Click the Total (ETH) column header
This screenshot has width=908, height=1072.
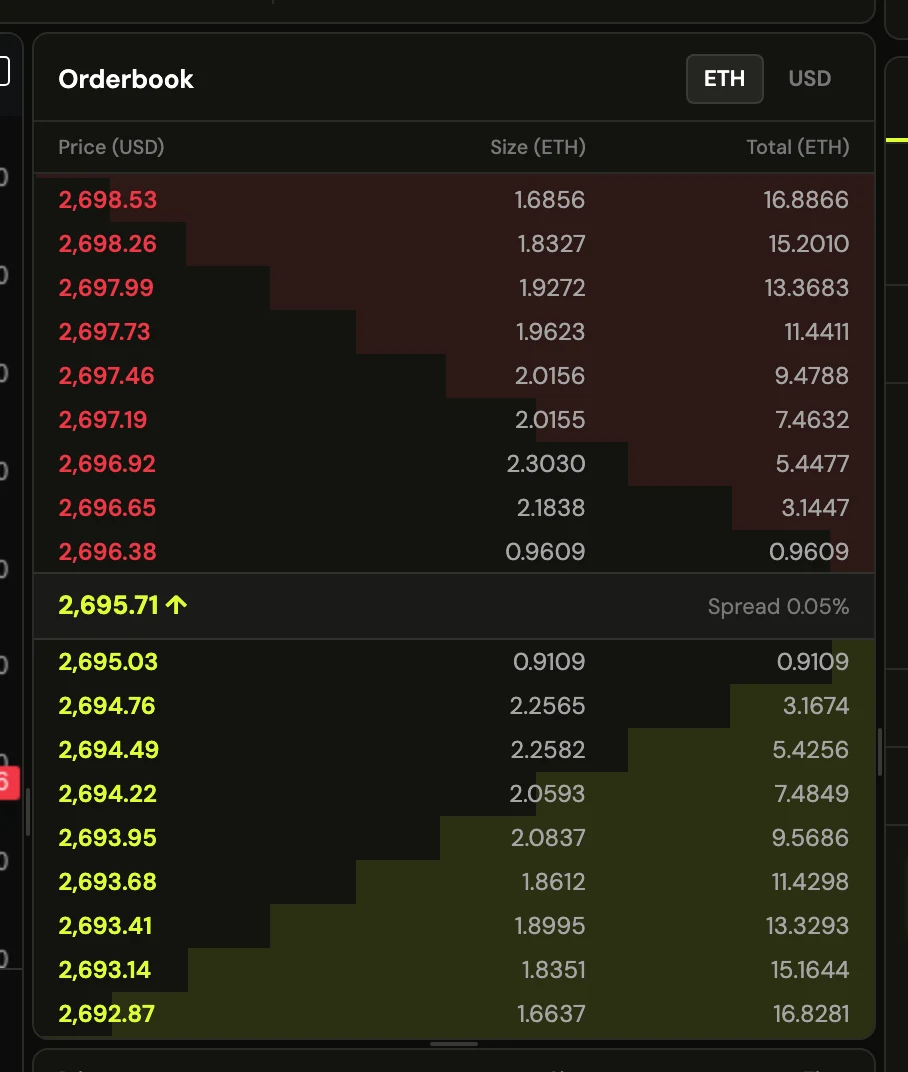pyautogui.click(x=797, y=147)
